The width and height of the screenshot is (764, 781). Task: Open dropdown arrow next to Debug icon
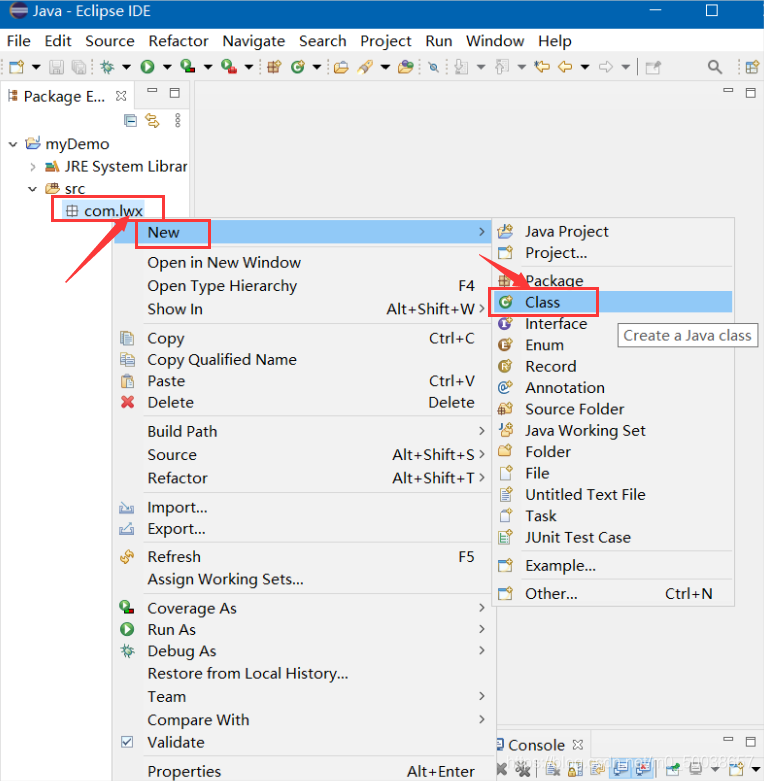[x=127, y=67]
